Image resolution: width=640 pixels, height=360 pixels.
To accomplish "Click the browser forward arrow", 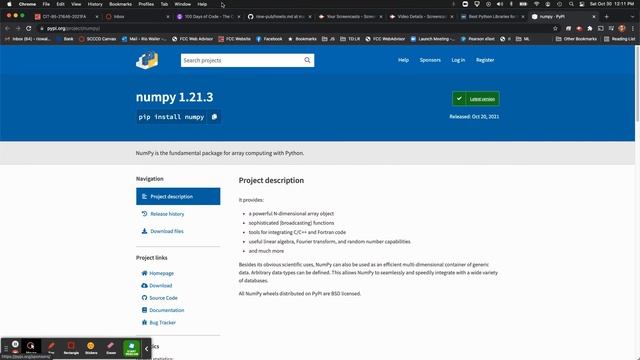I will [18, 28].
